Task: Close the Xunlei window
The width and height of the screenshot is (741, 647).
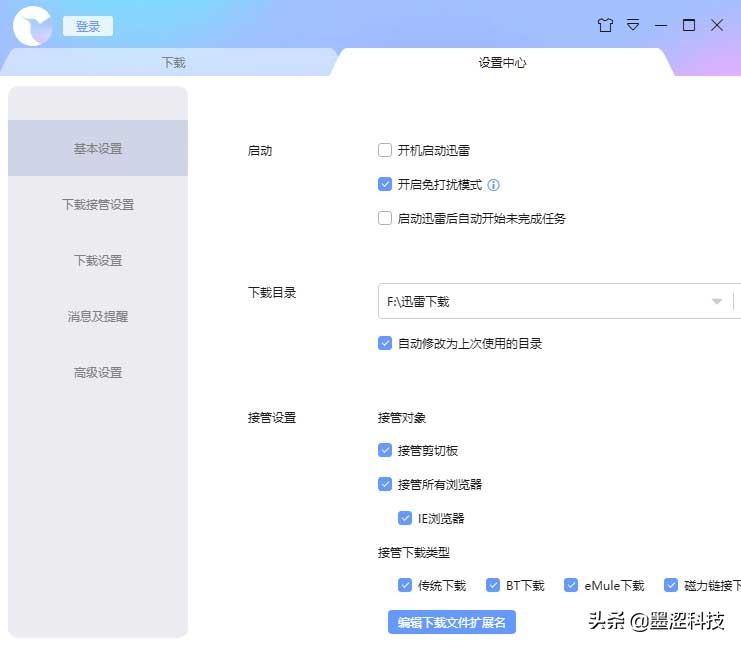Action: [717, 25]
